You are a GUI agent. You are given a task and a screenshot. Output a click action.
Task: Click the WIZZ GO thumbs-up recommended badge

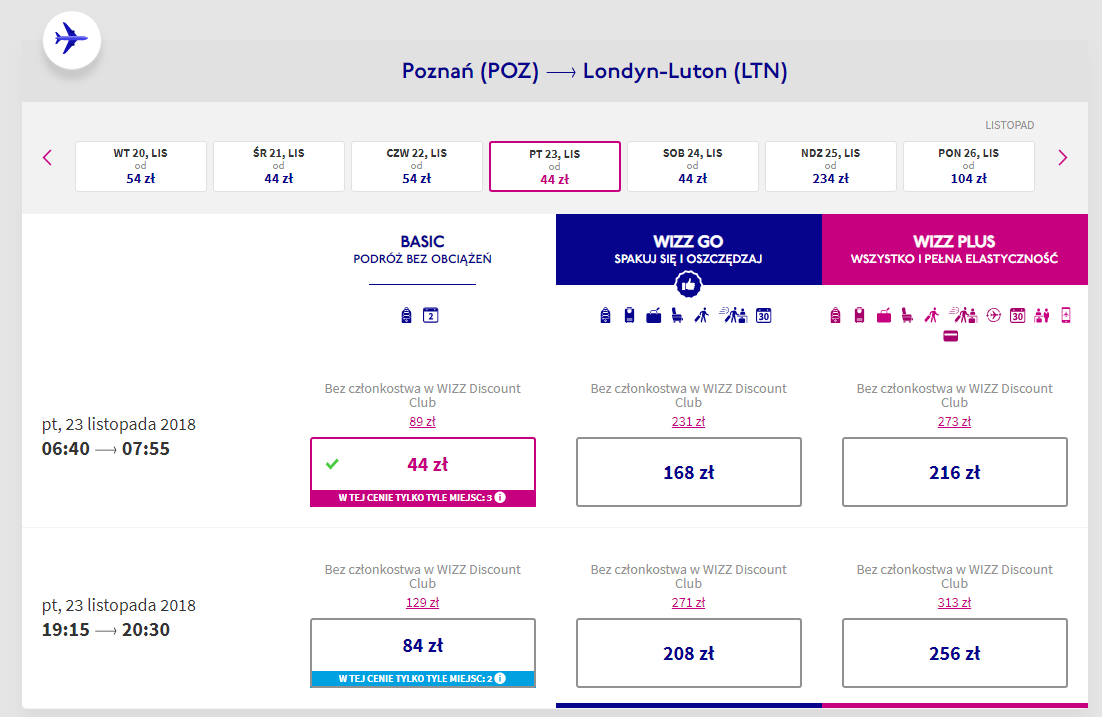click(688, 285)
